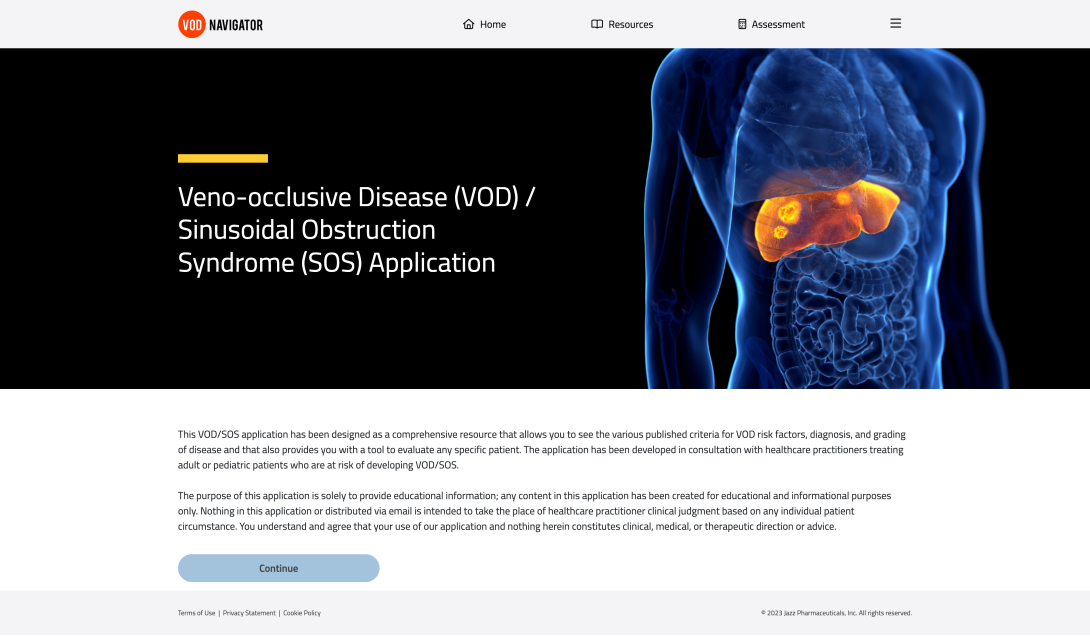1090x636 pixels.
Task: Open the Terms of Use link
Action: click(197, 613)
